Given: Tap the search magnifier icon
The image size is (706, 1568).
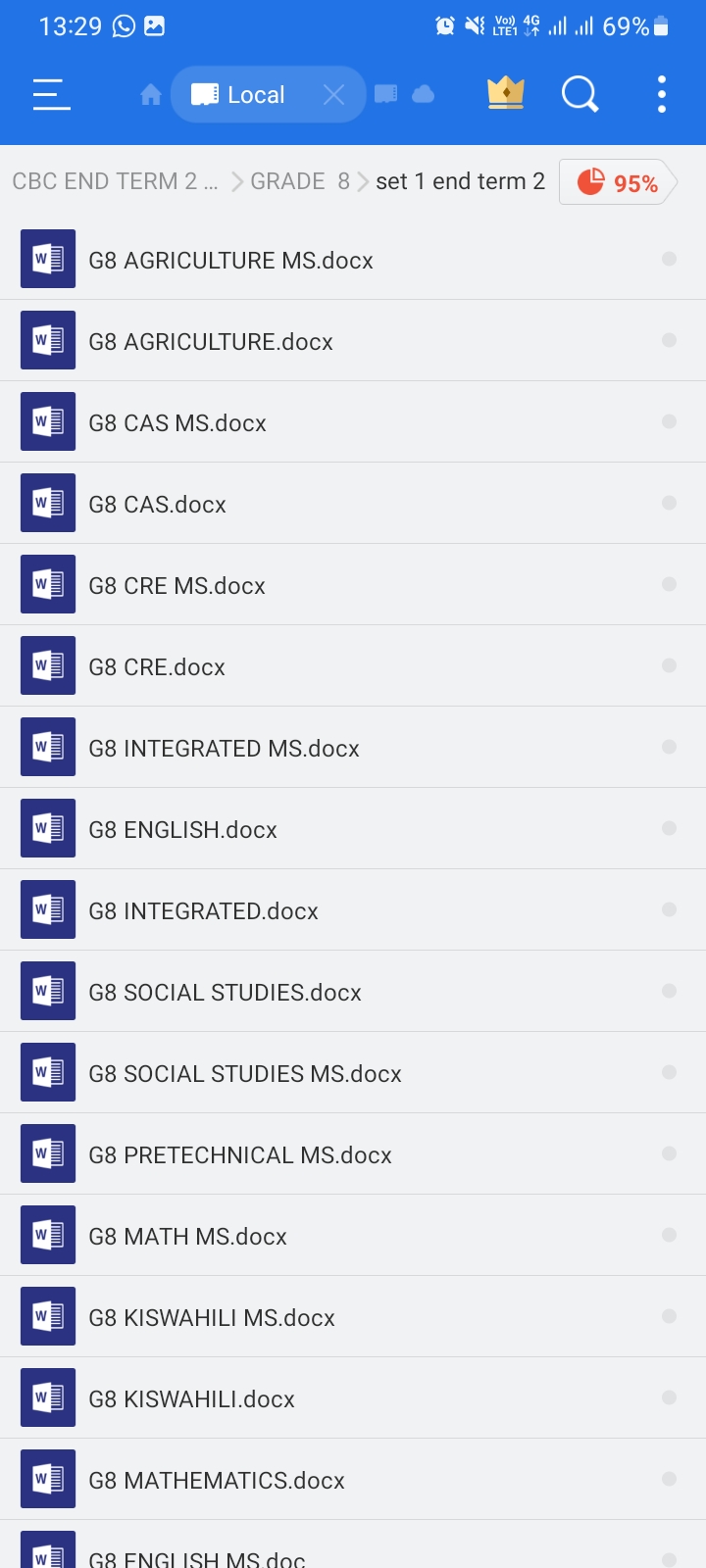Looking at the screenshot, I should pos(580,95).
